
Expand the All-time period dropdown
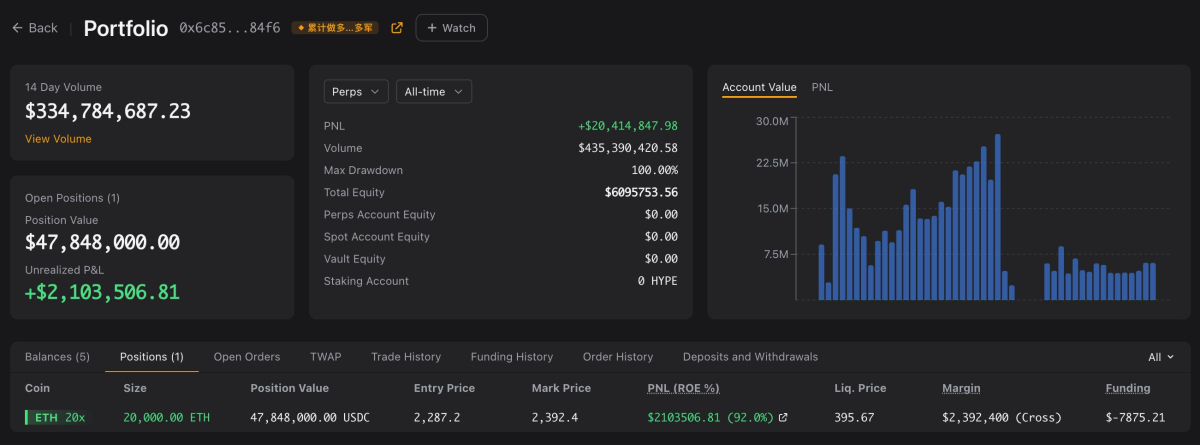click(434, 92)
